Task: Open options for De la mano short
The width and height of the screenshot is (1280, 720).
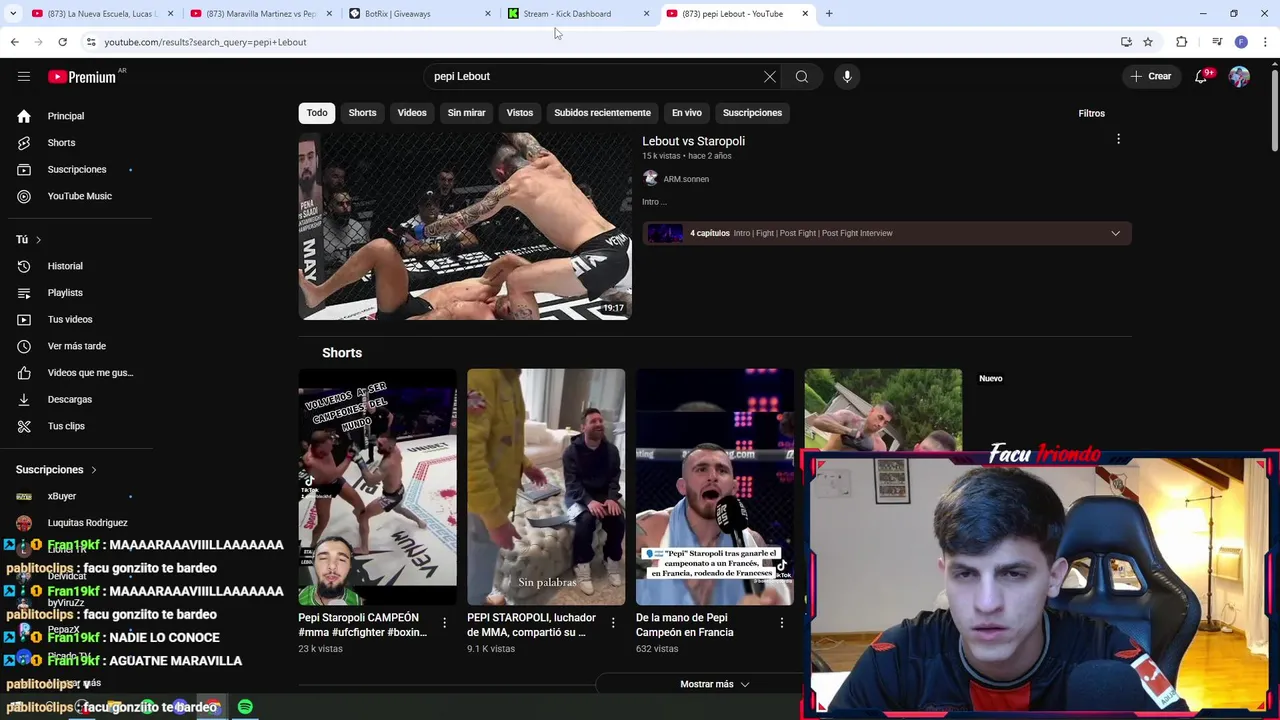Action: 782,623
